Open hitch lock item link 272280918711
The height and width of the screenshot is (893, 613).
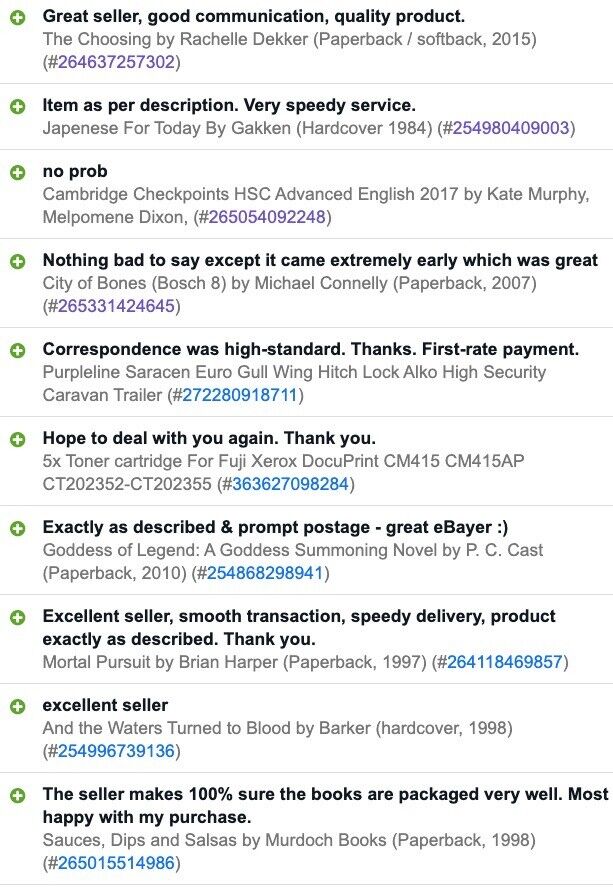(x=240, y=395)
